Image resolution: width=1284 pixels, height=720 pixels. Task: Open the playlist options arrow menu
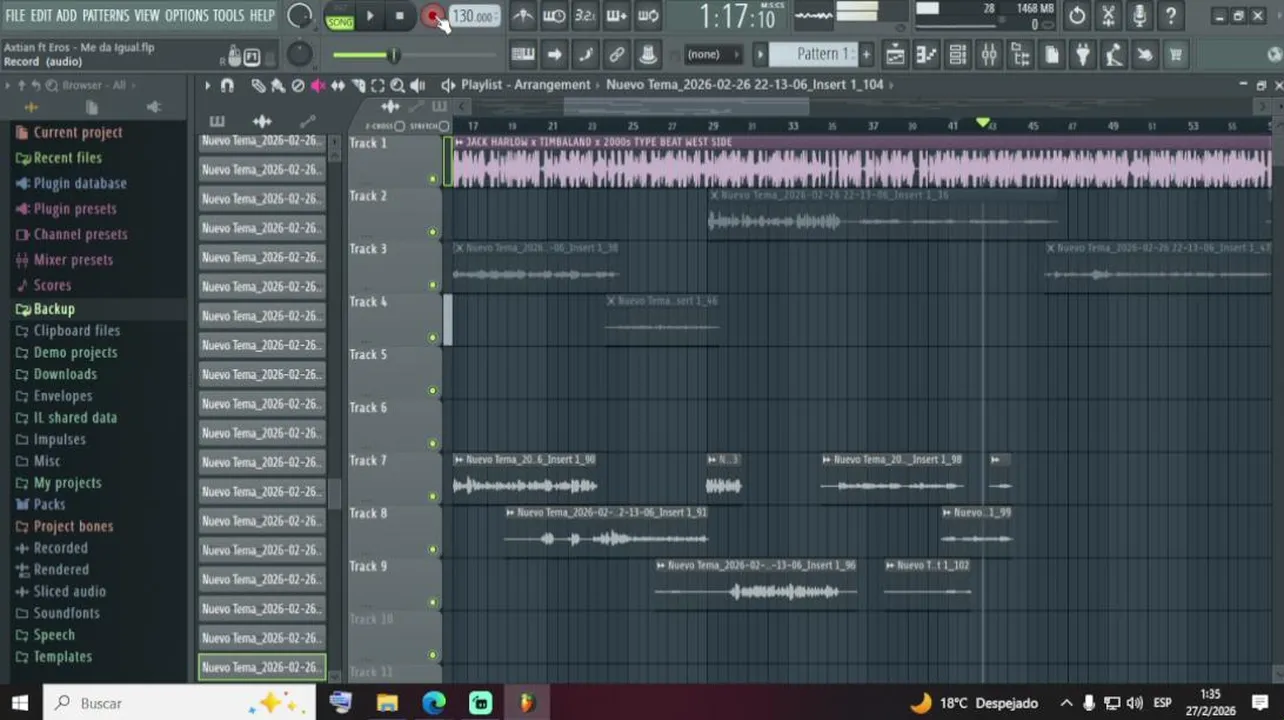pos(207,86)
